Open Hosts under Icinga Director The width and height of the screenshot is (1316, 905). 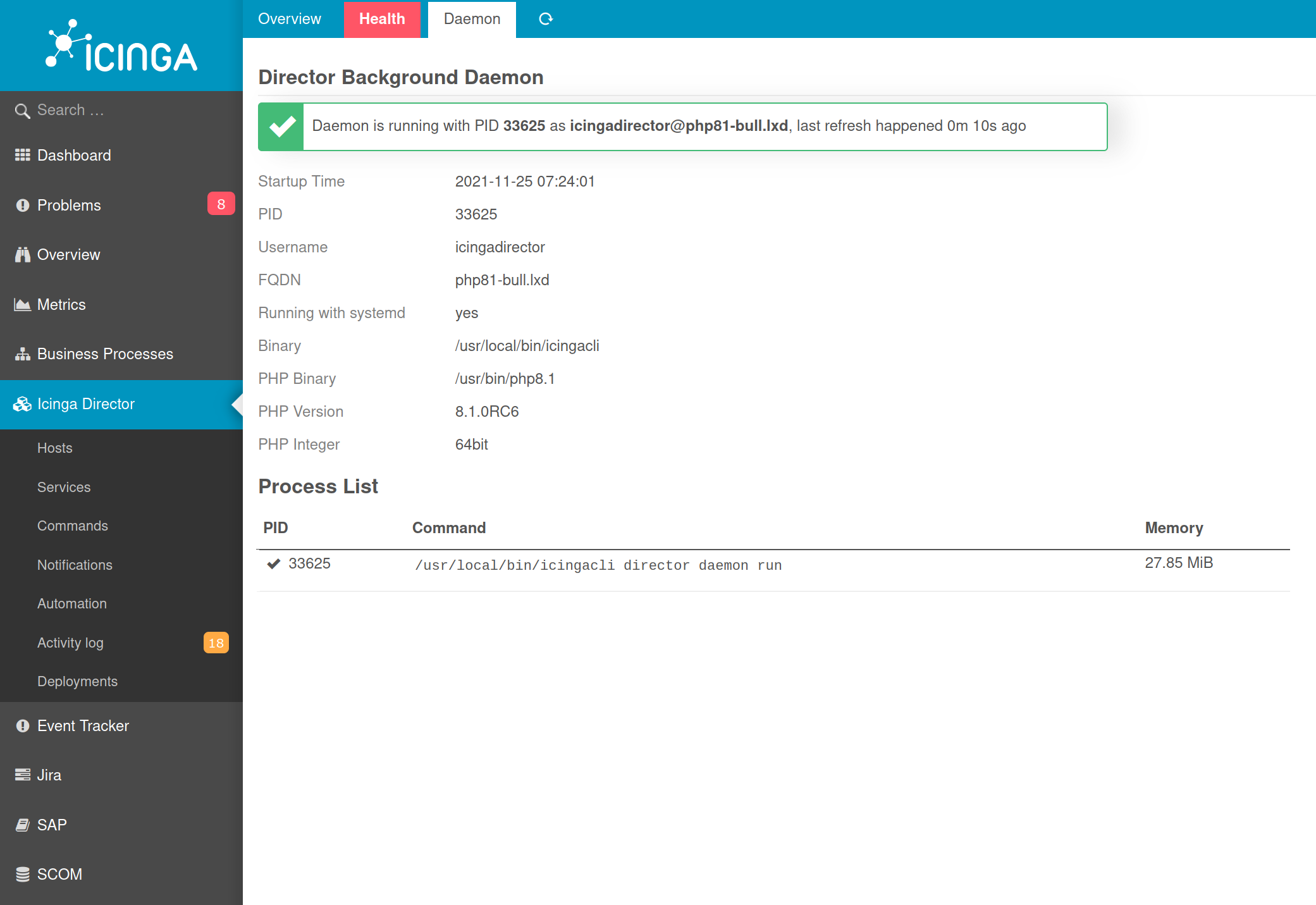pos(54,448)
